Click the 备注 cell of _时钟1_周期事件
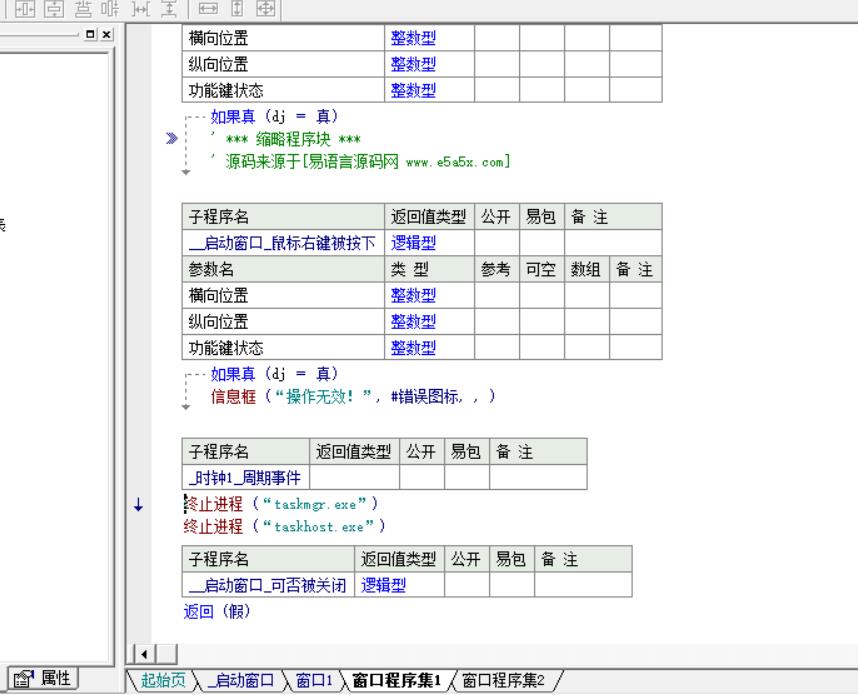Viewport: 858px width, 695px height. 538,478
